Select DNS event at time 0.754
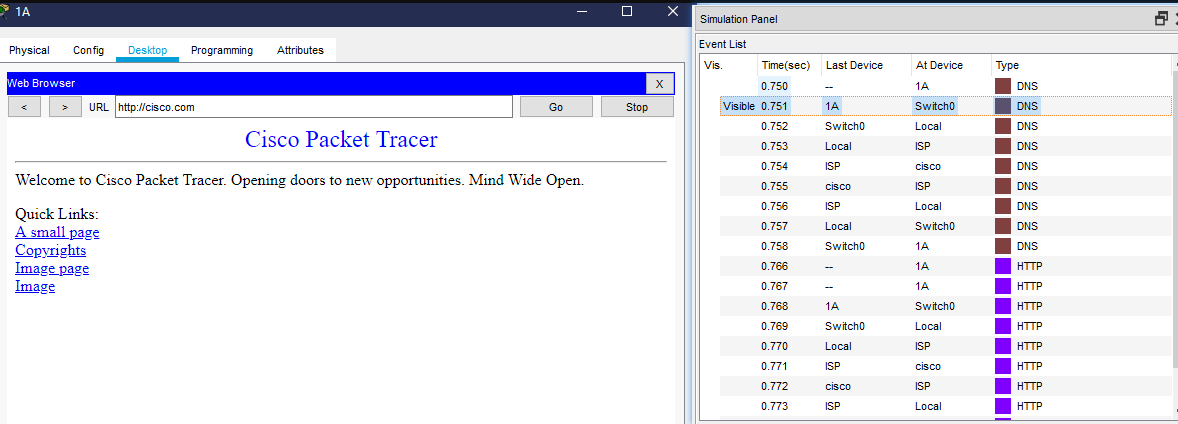This screenshot has width=1178, height=424. pyautogui.click(x=945, y=166)
